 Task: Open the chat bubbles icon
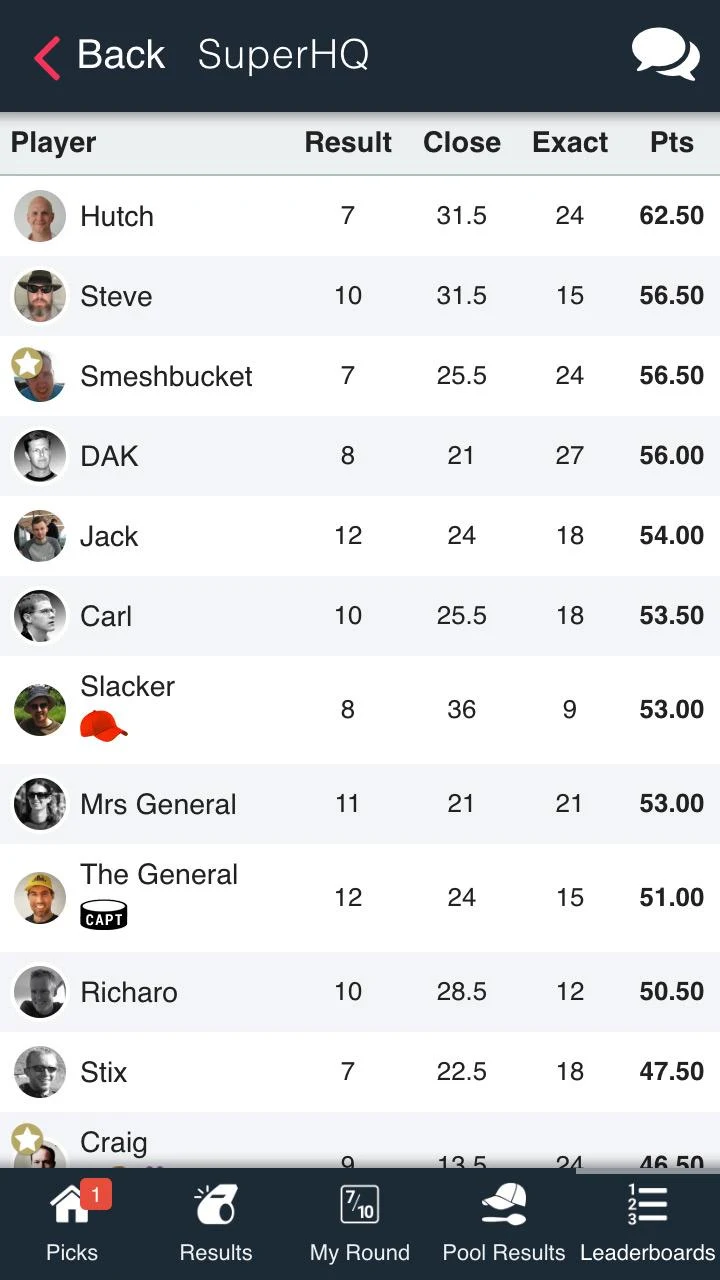click(x=665, y=54)
